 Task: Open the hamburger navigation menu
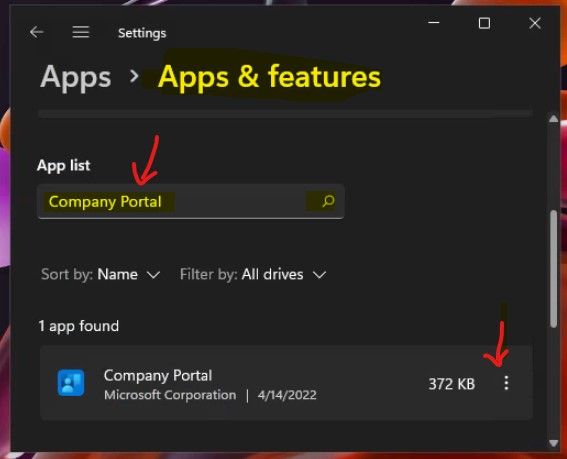pos(81,32)
